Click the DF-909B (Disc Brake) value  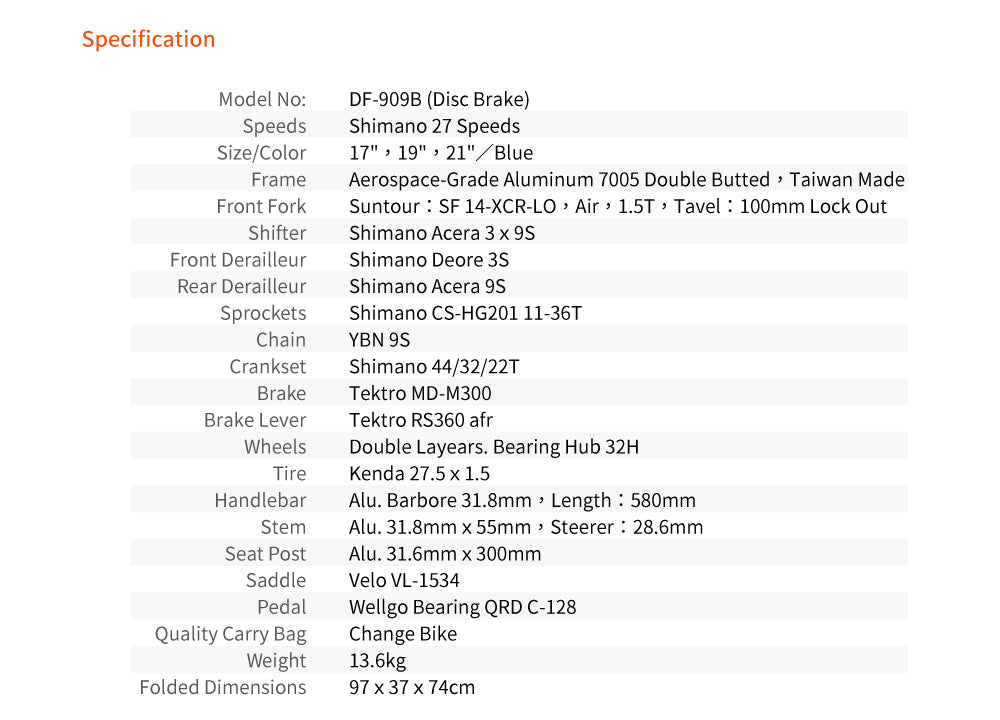439,99
